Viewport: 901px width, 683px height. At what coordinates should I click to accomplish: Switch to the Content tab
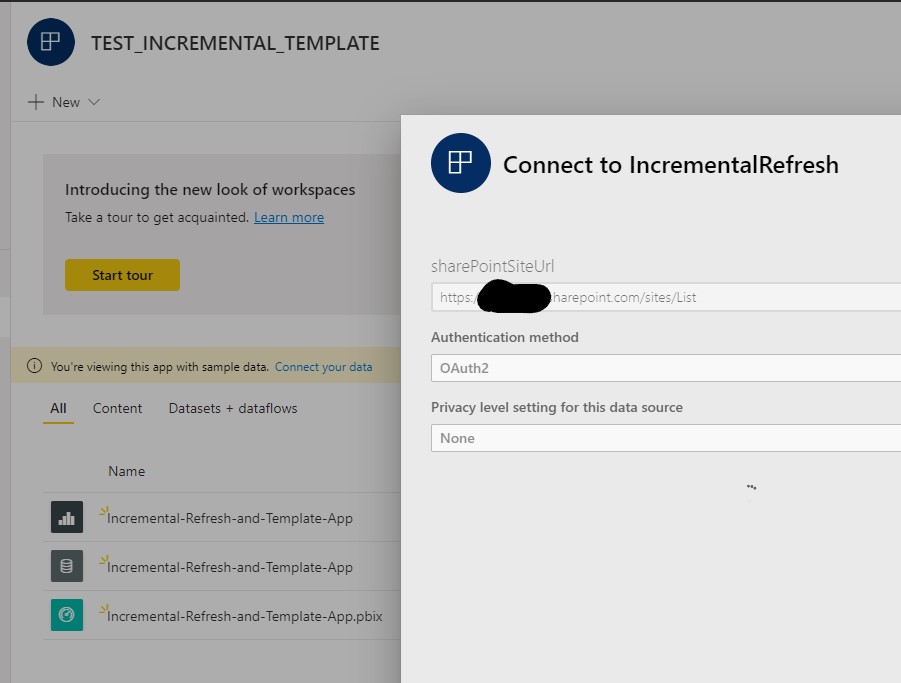tap(117, 408)
